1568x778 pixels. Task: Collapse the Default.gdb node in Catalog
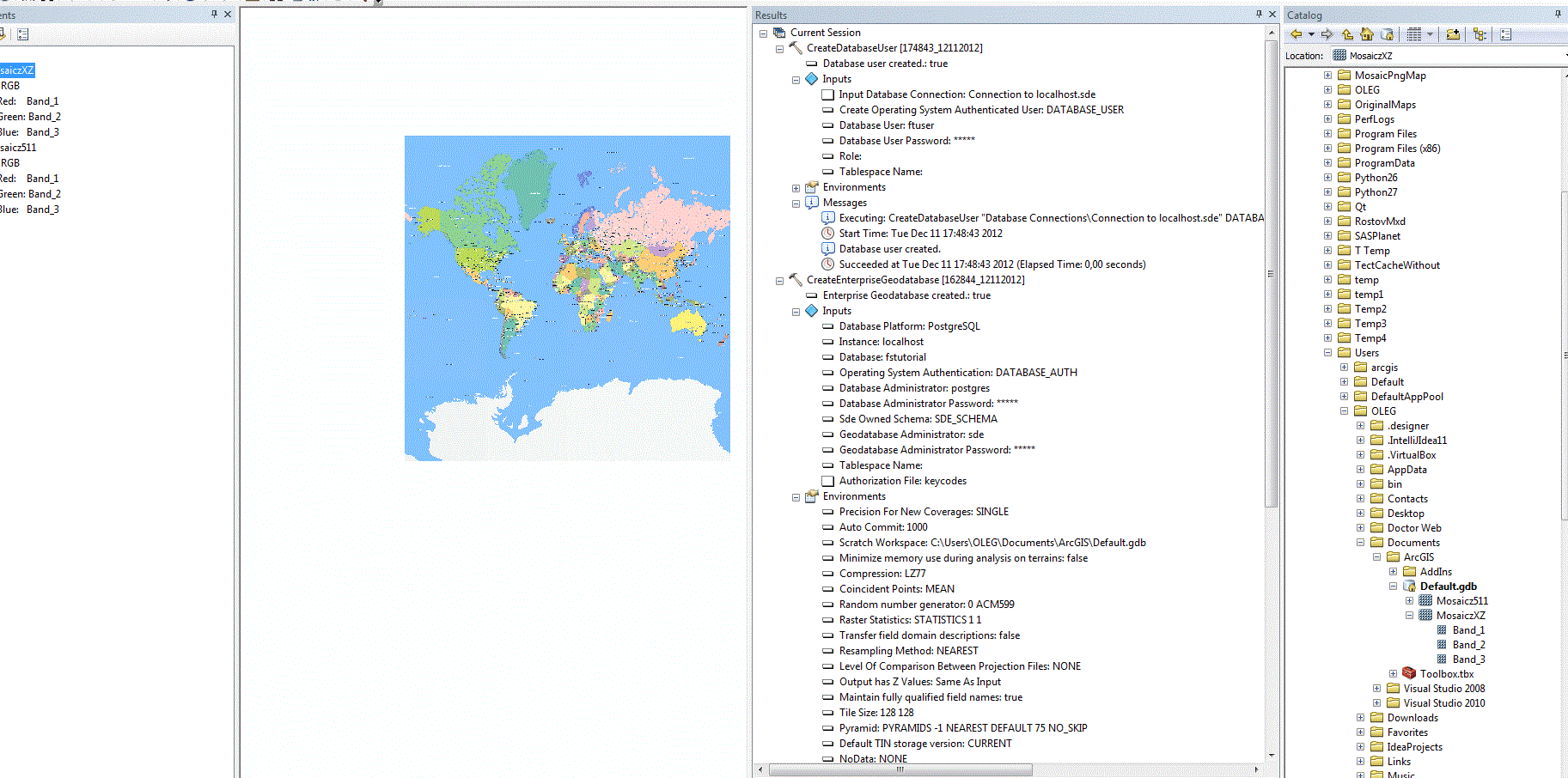[x=1393, y=587]
